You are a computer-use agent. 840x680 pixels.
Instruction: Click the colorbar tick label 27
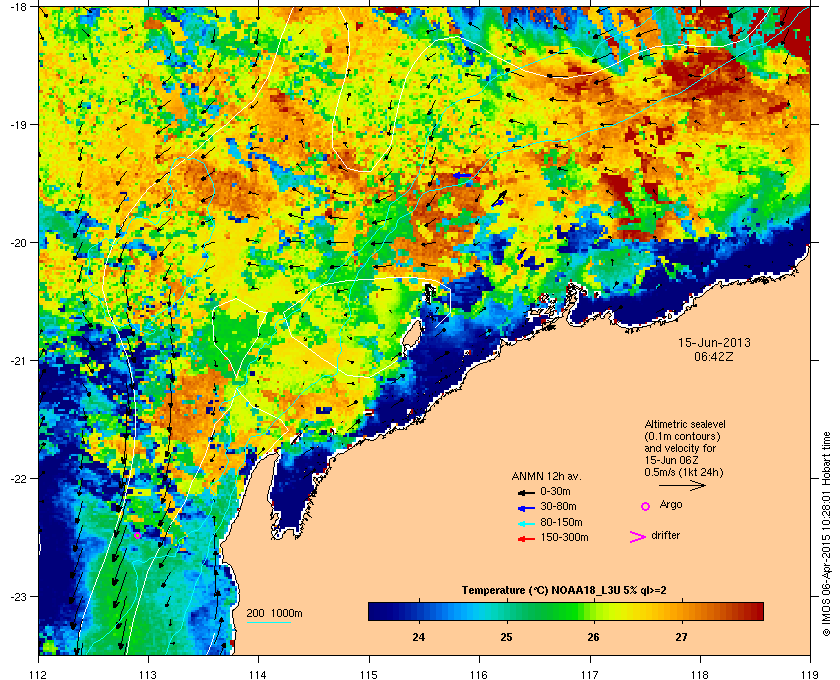[681, 637]
